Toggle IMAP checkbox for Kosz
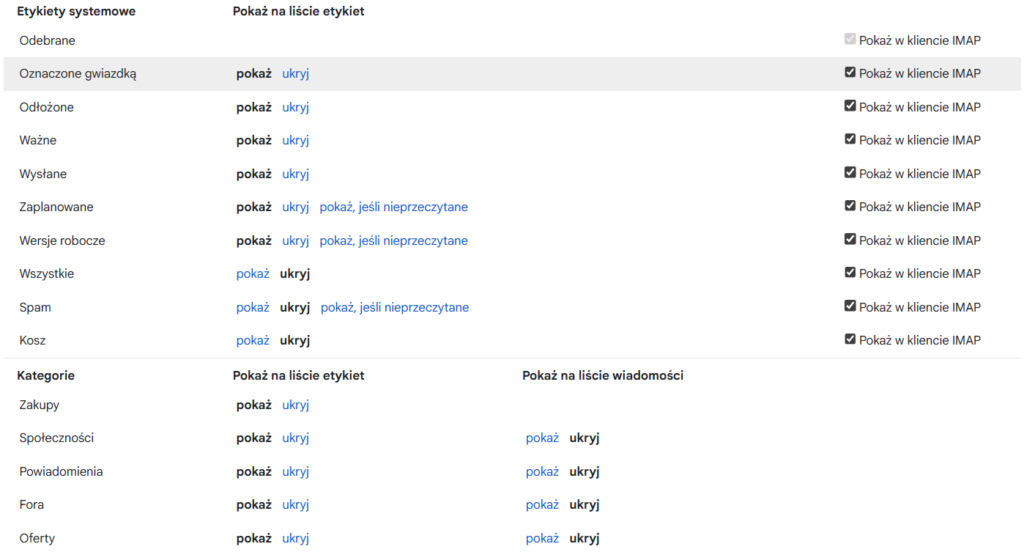The width and height of the screenshot is (1024, 552). pos(850,339)
